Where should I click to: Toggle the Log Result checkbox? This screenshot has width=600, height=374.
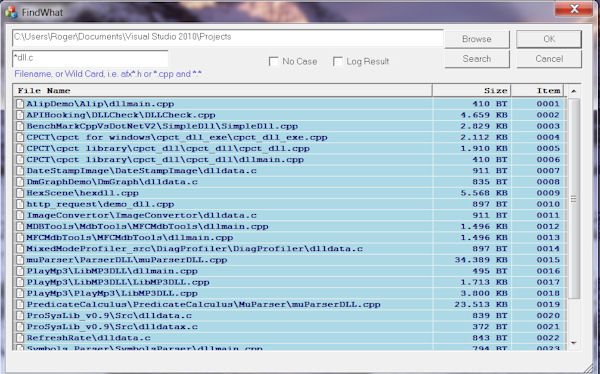[338, 61]
